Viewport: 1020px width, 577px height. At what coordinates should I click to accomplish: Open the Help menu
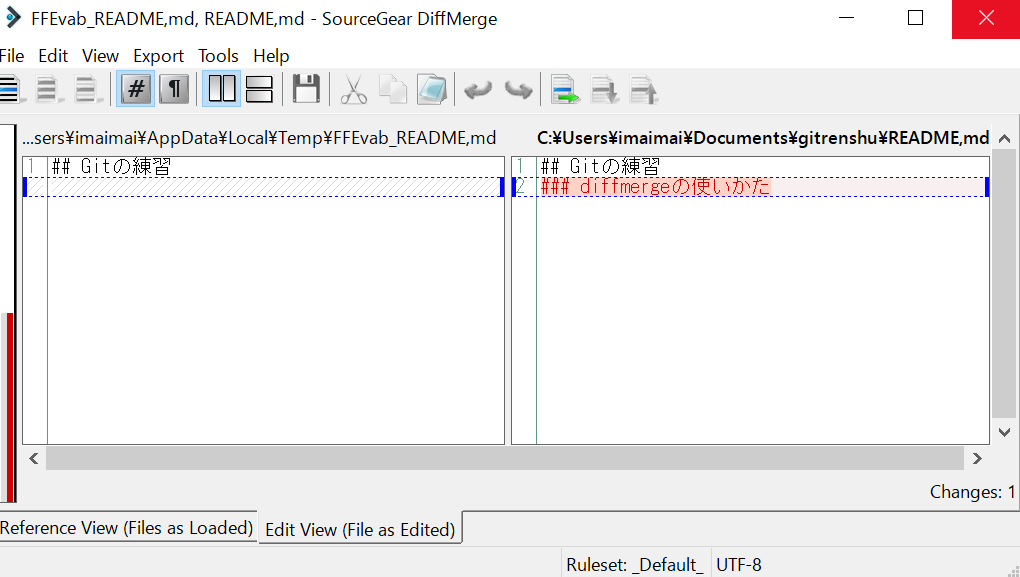click(271, 56)
